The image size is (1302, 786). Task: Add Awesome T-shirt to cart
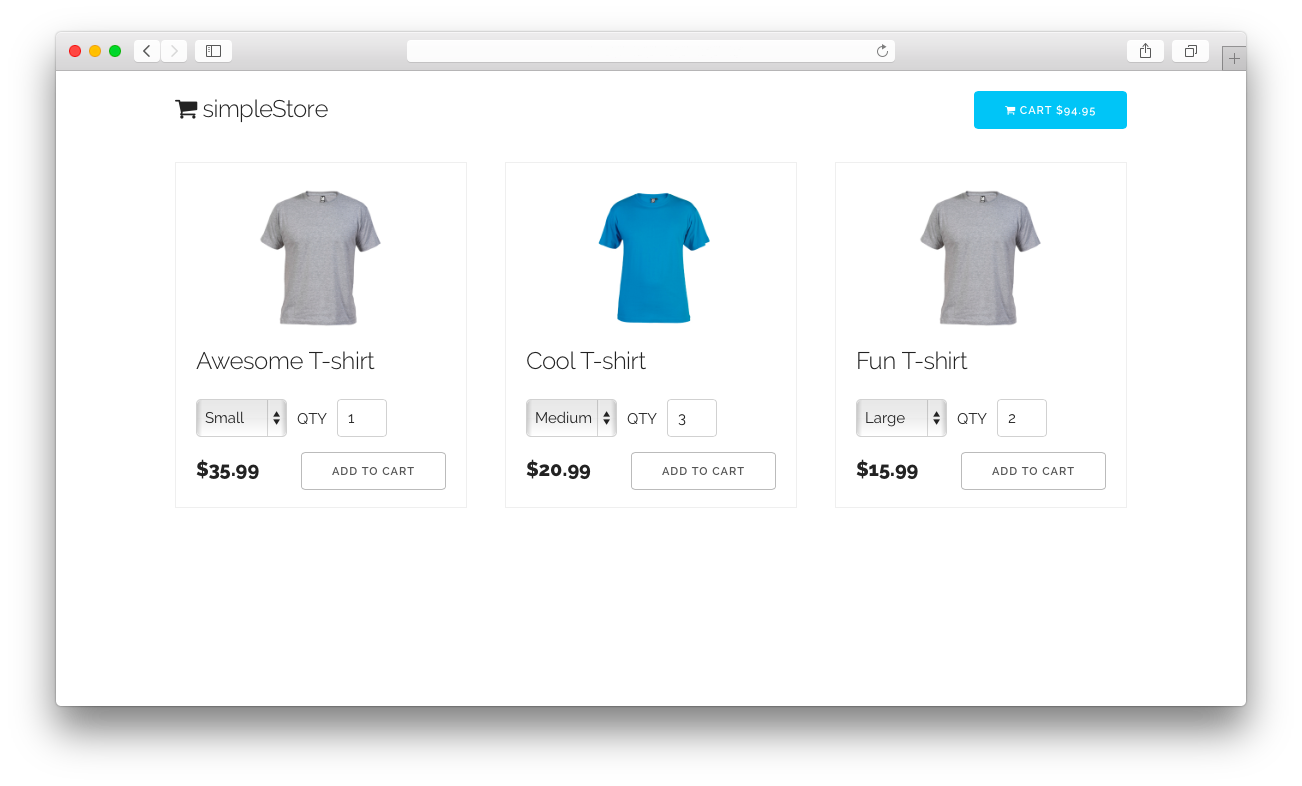(x=373, y=471)
